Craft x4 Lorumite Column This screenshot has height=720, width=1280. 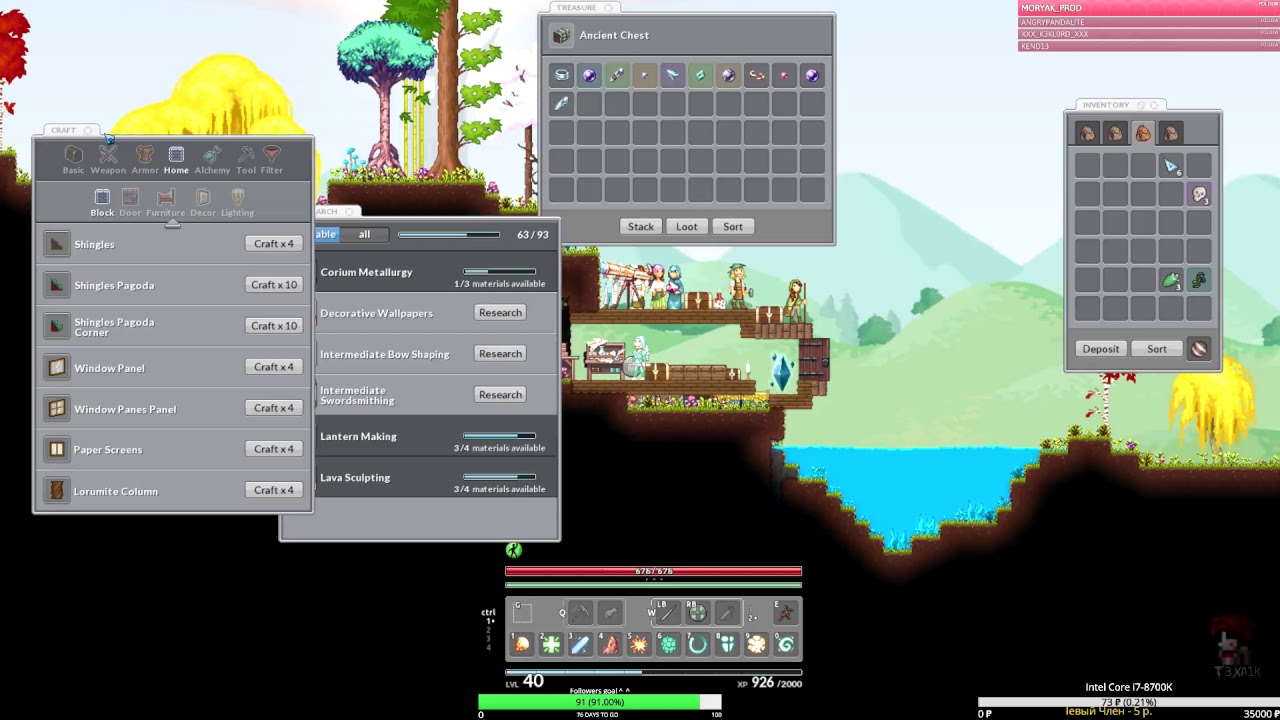click(x=273, y=490)
